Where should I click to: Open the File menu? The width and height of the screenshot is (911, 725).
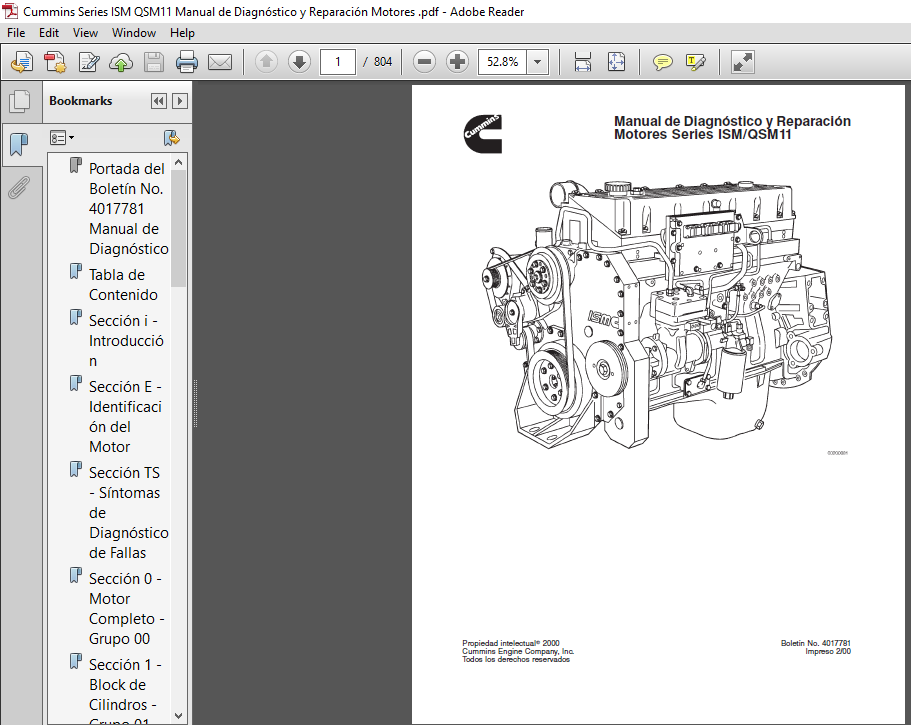tap(16, 33)
